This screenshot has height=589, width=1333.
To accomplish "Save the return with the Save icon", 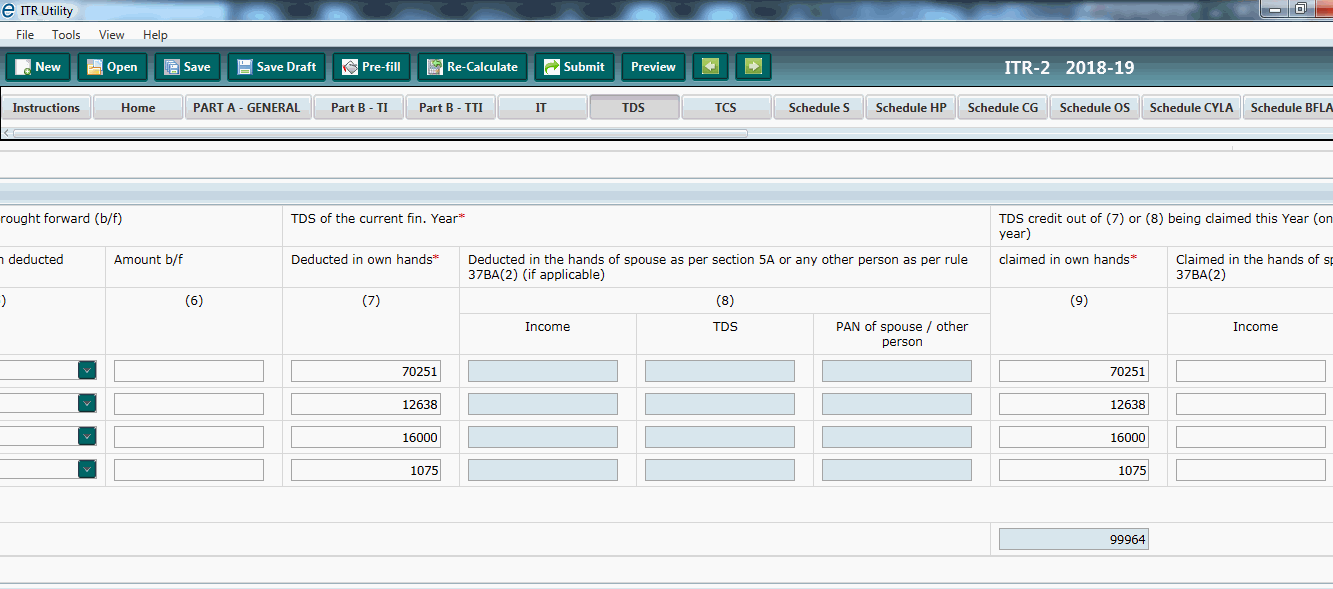I will (187, 67).
